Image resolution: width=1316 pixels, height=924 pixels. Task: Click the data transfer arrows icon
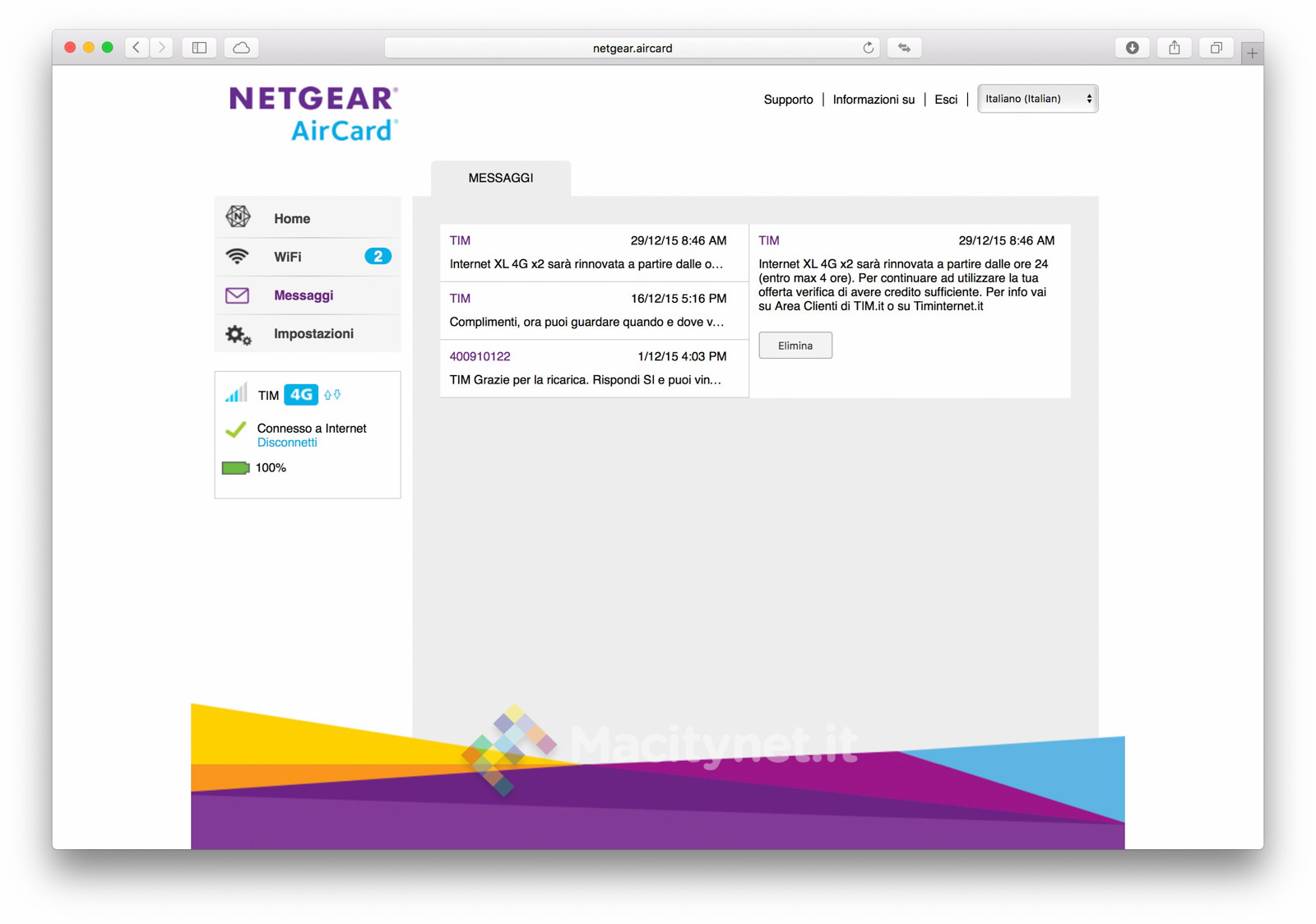[332, 395]
